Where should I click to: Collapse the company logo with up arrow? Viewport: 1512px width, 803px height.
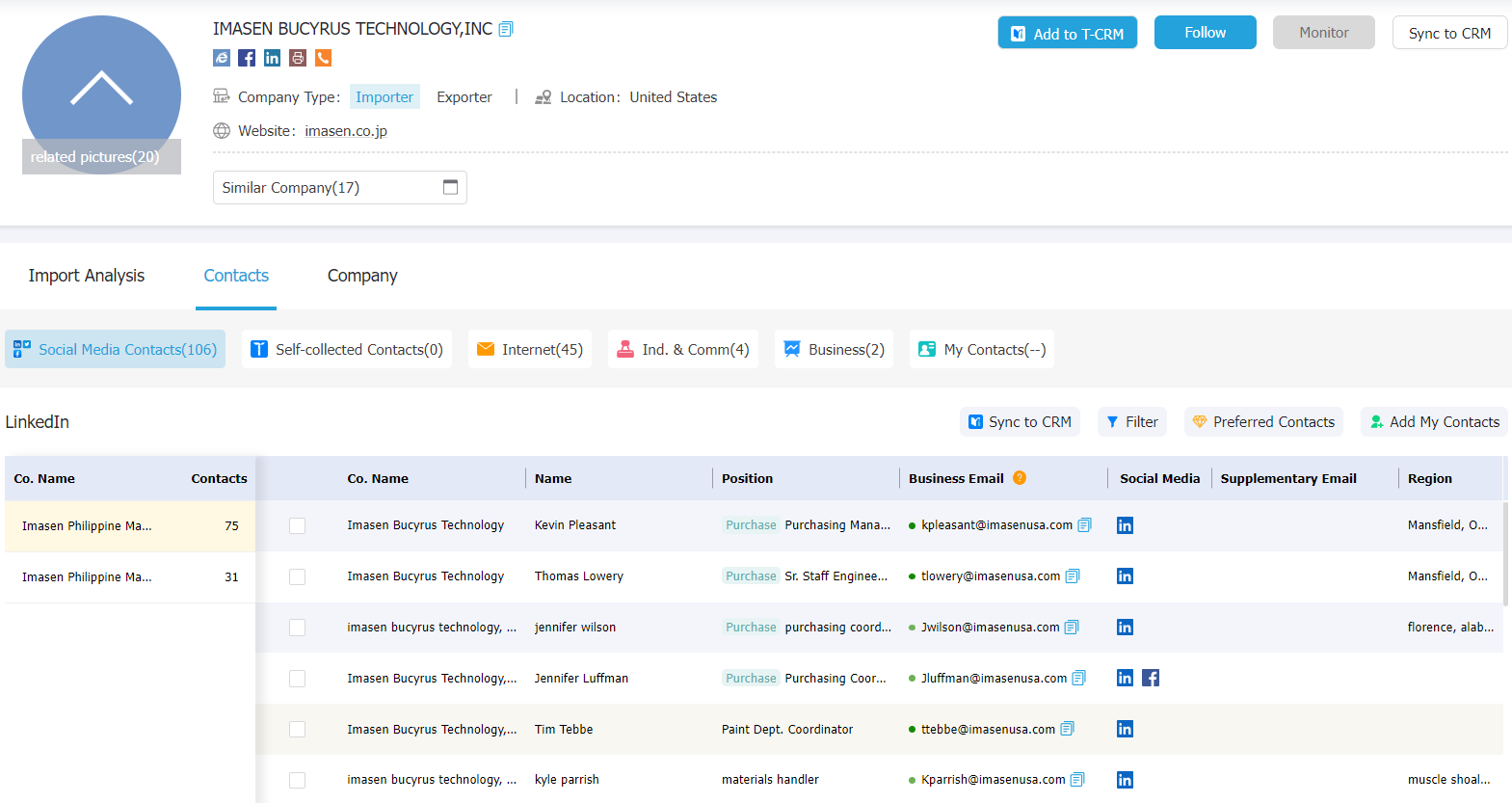(x=101, y=89)
